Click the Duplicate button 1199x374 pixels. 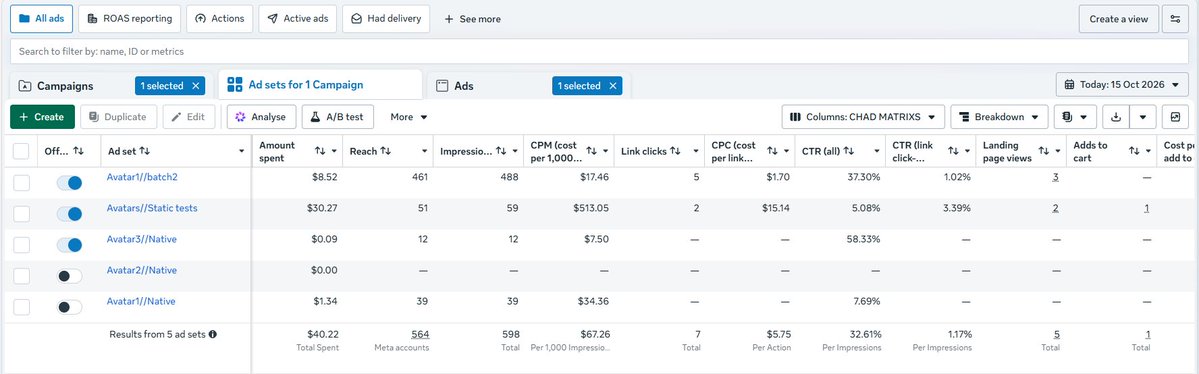click(119, 117)
